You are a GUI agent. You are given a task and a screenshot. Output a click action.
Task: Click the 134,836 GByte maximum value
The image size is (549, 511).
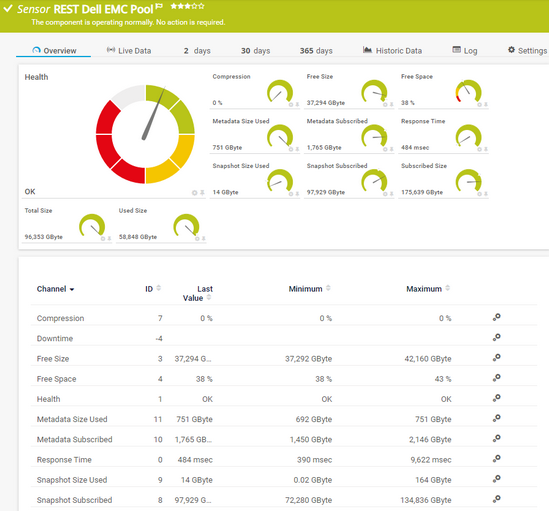click(426, 500)
